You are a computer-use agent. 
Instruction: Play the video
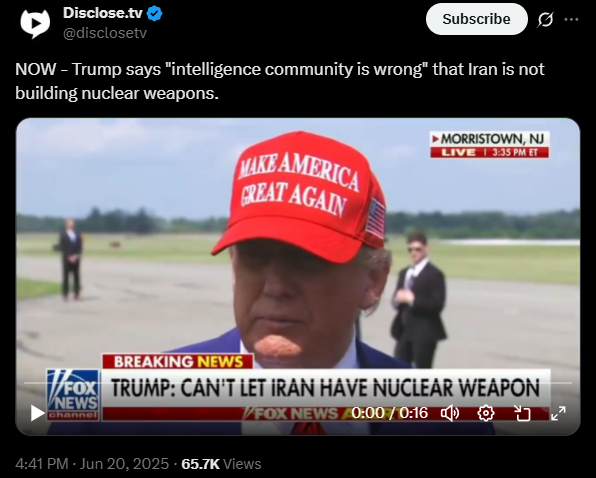point(37,413)
